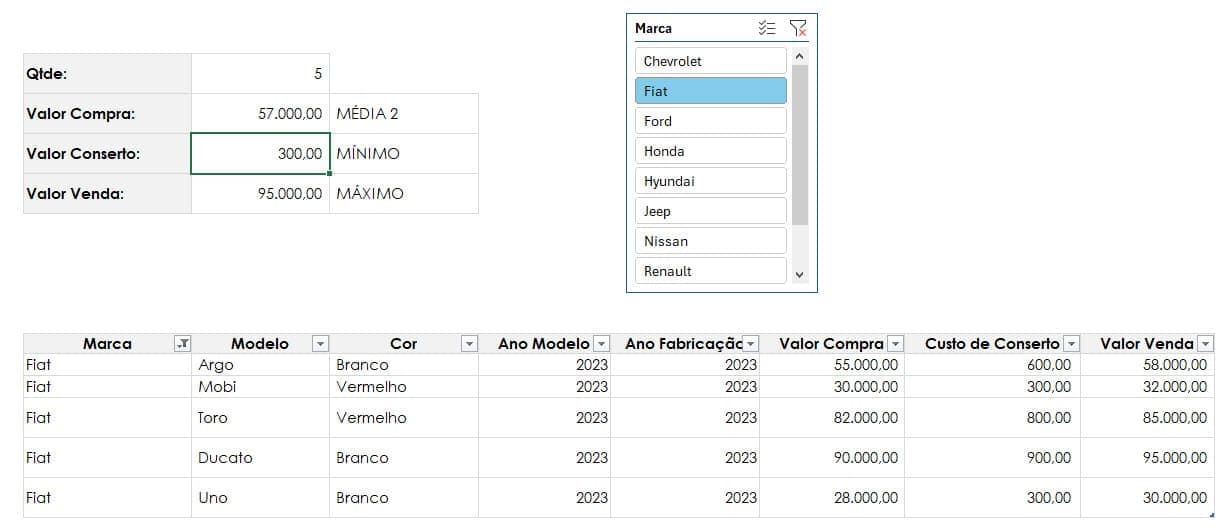The image size is (1227, 532).
Task: Open the Ano Fabricação filter dropdown
Action: (751, 344)
